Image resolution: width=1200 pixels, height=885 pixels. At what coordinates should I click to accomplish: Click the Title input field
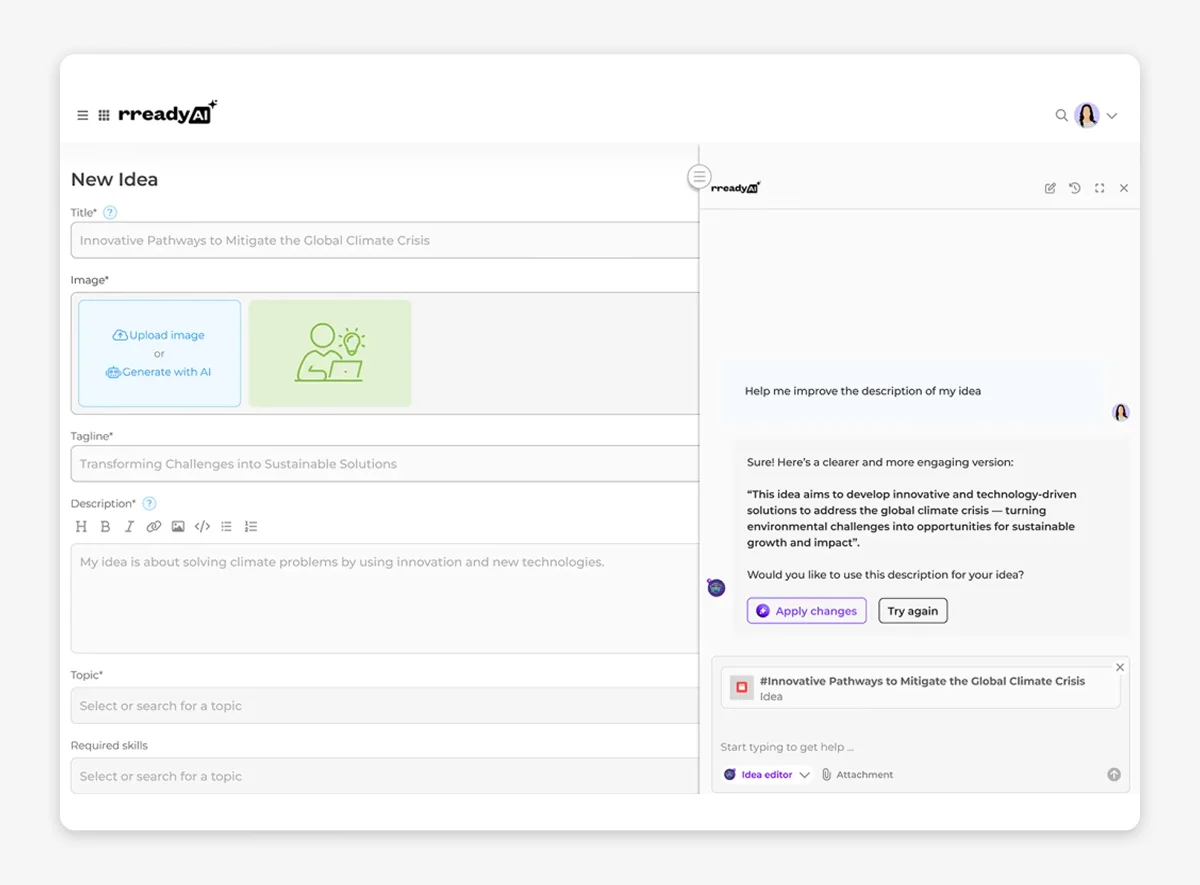(x=384, y=240)
